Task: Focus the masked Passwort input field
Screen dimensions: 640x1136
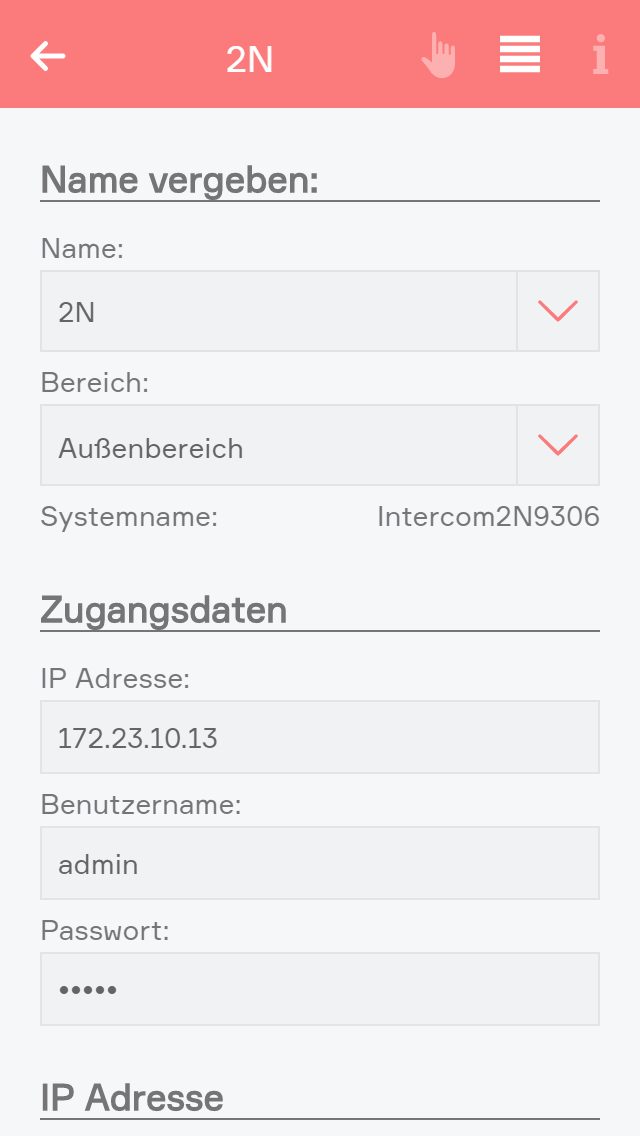Action: pyautogui.click(x=320, y=989)
